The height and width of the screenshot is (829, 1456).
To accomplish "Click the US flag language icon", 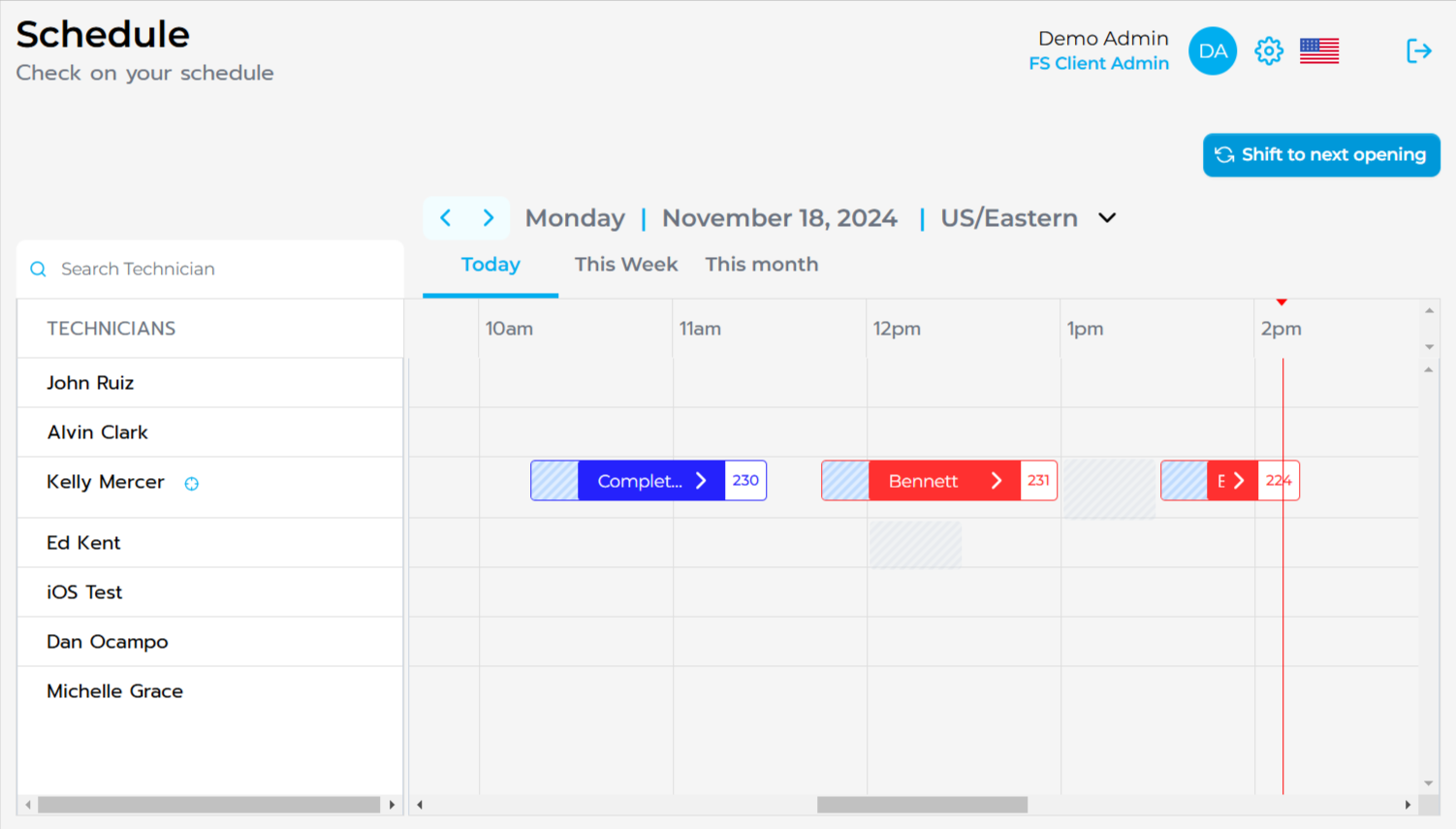I will pos(1318,50).
